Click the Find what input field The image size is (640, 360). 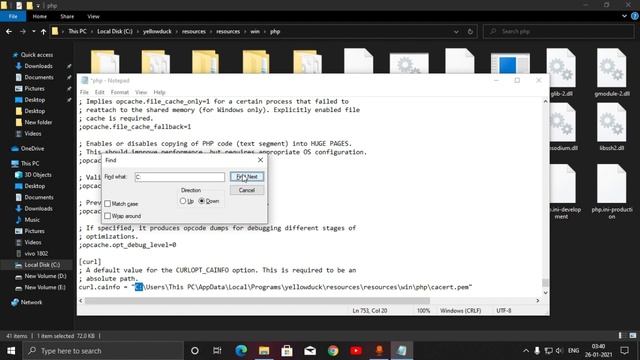pyautogui.click(x=180, y=177)
